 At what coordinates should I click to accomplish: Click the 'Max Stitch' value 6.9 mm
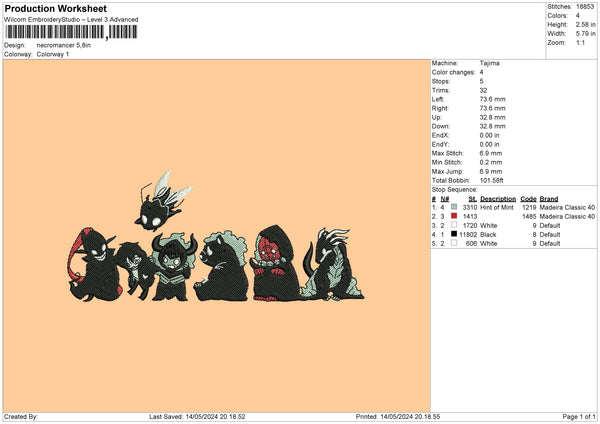491,153
